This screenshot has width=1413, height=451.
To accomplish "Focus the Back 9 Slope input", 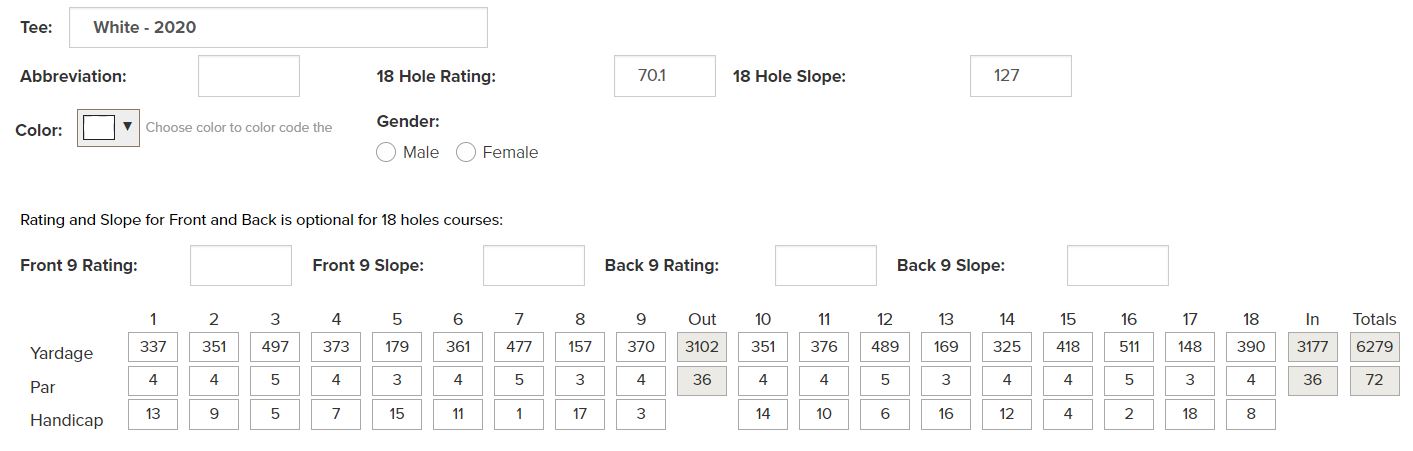I will 1117,266.
